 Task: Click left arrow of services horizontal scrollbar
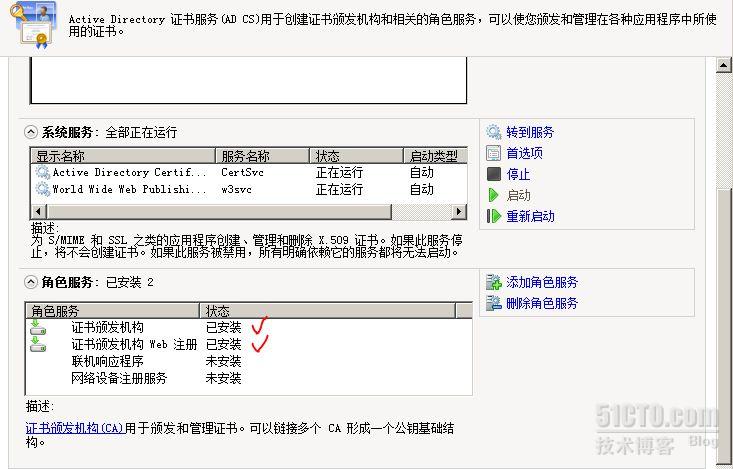(x=38, y=212)
